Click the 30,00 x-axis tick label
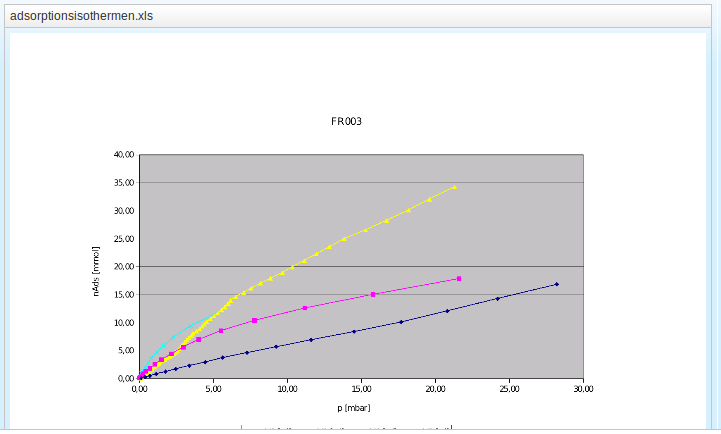The width and height of the screenshot is (721, 434). click(x=583, y=389)
